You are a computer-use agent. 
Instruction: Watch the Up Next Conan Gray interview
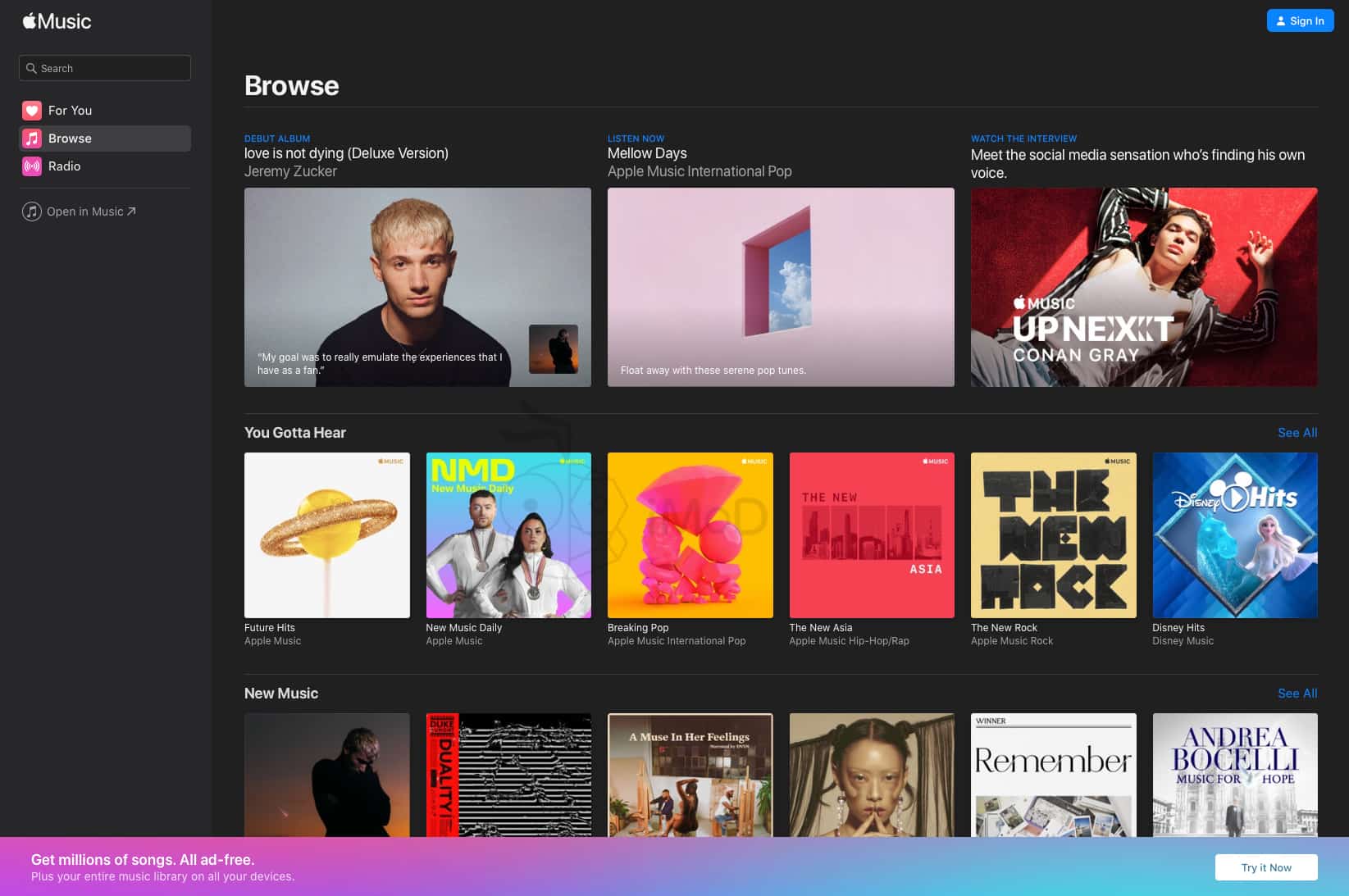1143,287
